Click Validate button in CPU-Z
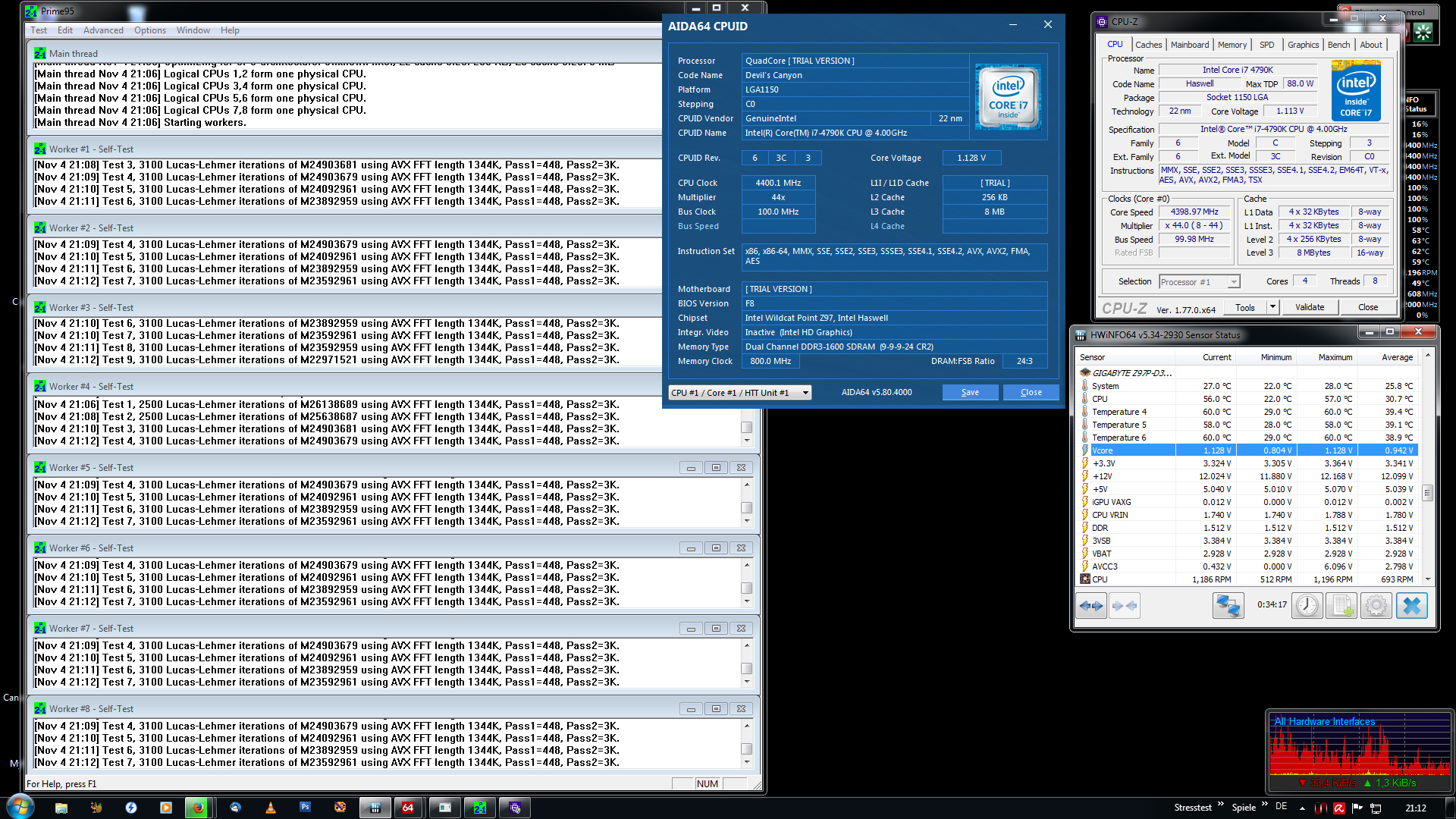 [1310, 307]
